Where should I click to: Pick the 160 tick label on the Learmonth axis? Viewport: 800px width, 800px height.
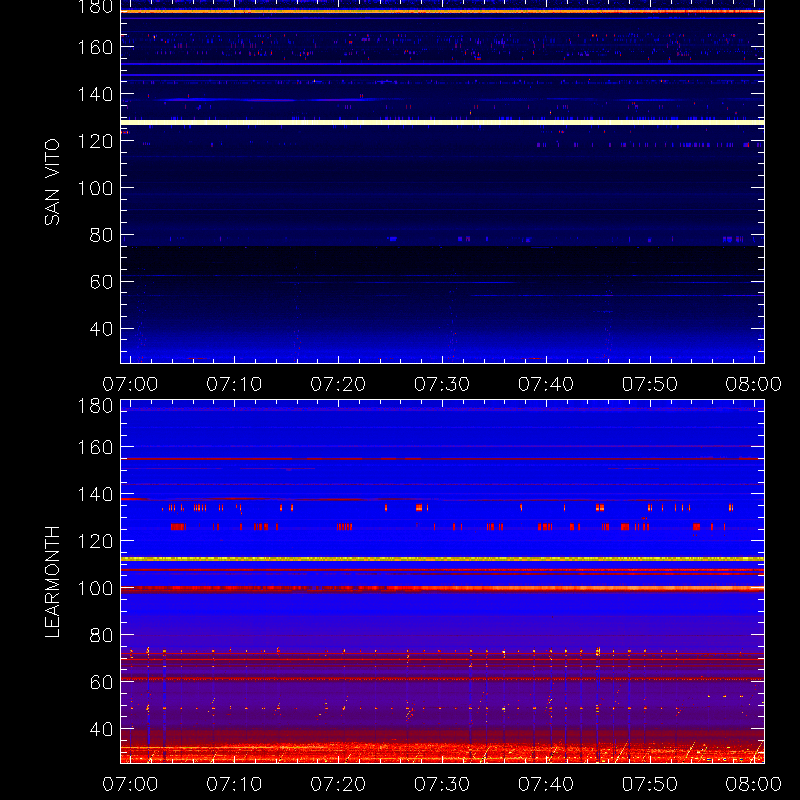(95, 447)
